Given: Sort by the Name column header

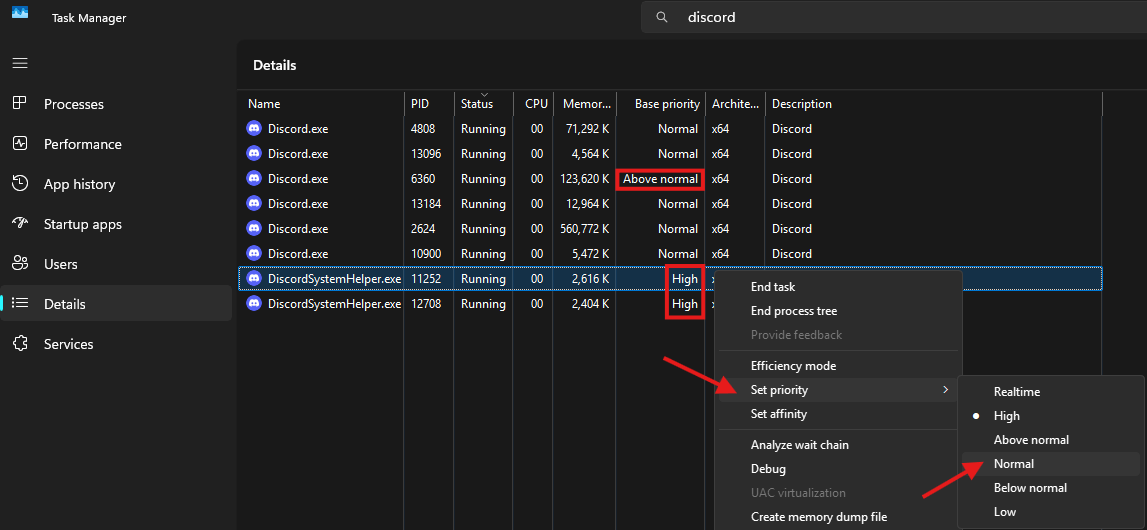Looking at the screenshot, I should (320, 104).
